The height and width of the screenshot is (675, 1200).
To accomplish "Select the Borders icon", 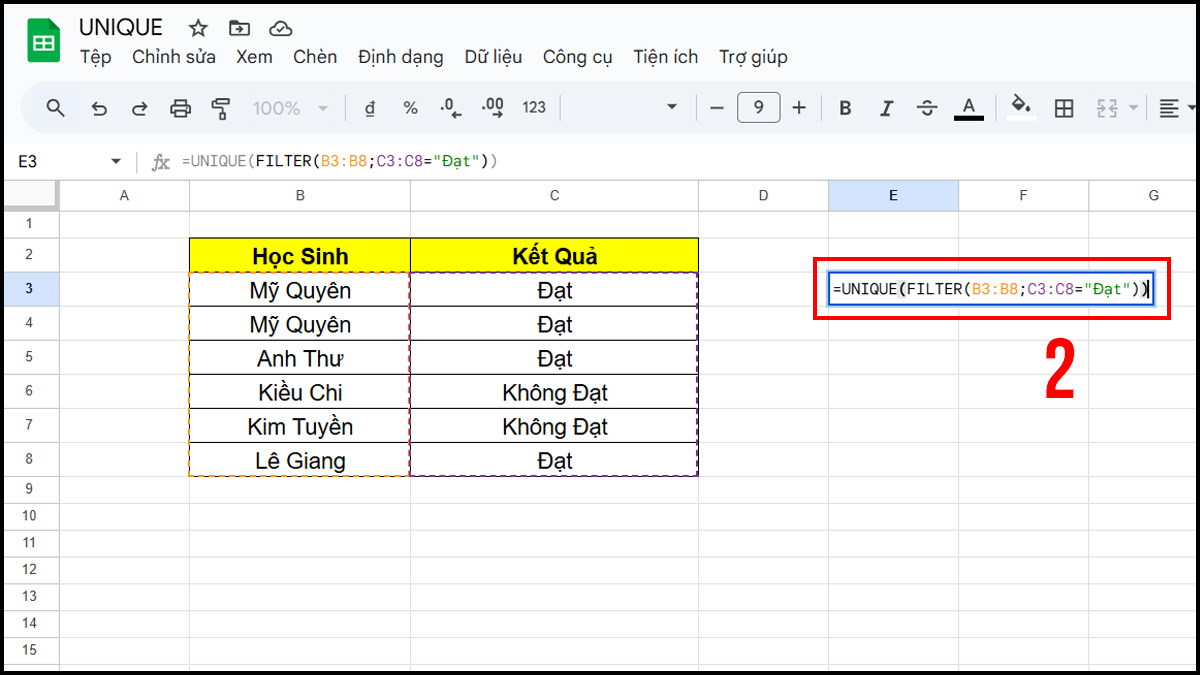I will (1065, 107).
